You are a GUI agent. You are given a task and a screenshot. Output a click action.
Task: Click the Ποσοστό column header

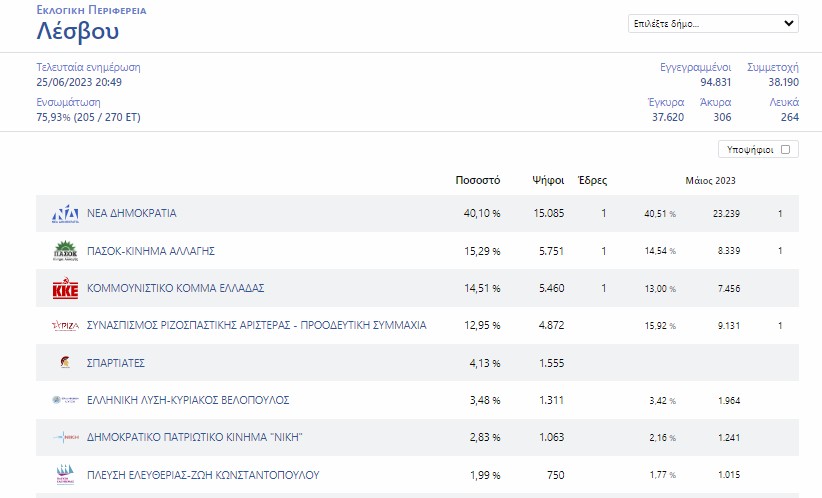point(477,181)
